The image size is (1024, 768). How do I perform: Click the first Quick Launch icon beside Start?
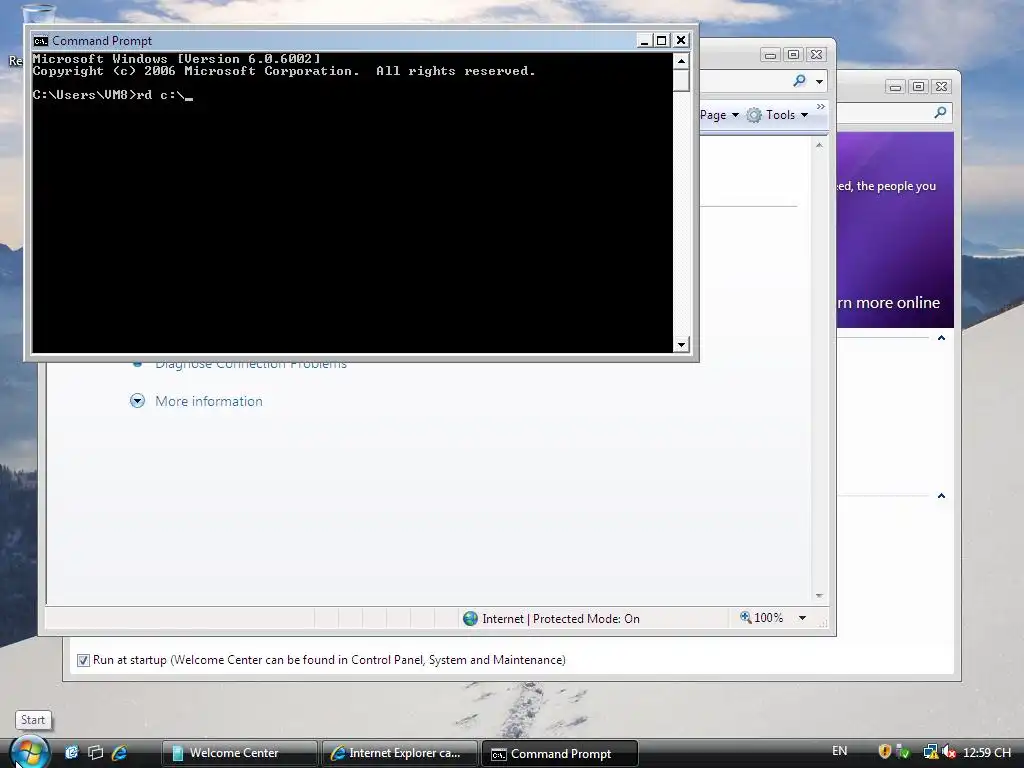click(x=71, y=752)
